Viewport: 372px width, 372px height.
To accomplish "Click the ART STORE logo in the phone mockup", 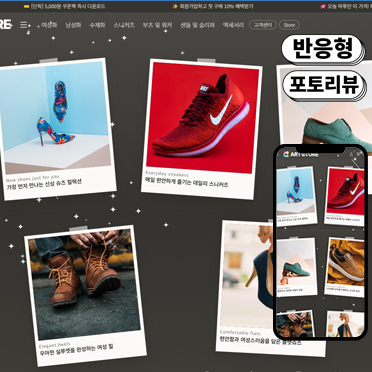I will click(301, 154).
